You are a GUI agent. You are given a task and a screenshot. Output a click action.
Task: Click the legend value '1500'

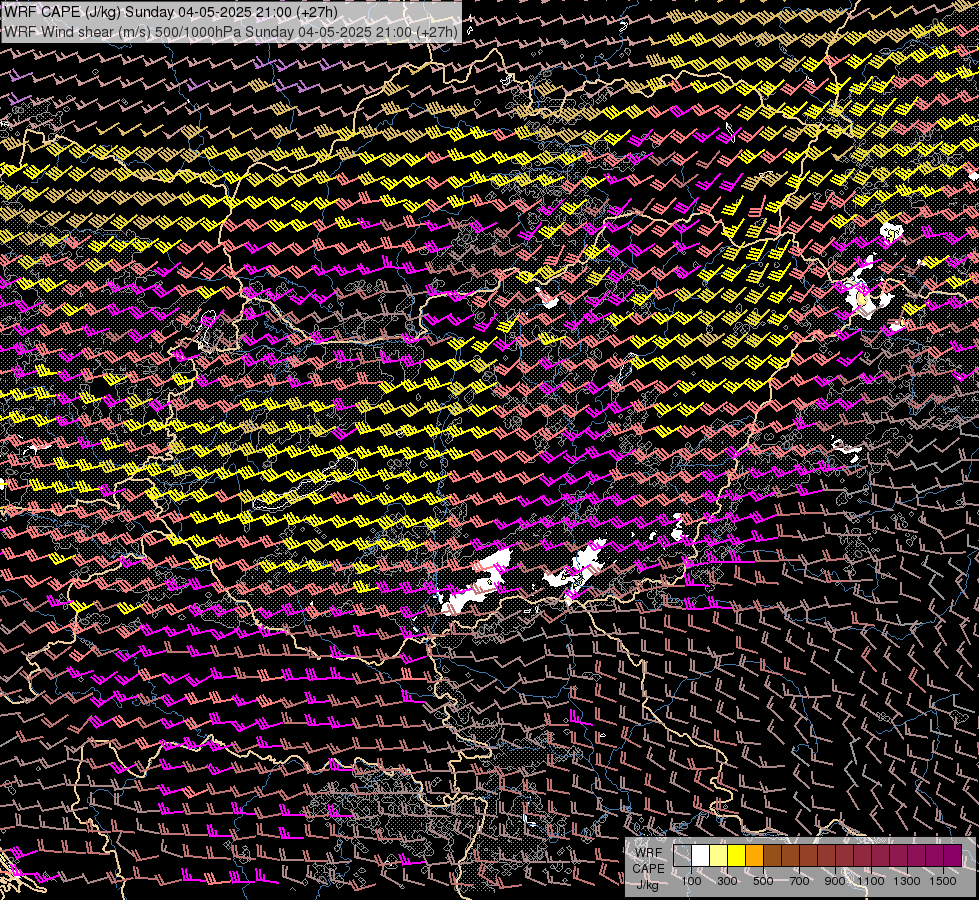click(943, 881)
